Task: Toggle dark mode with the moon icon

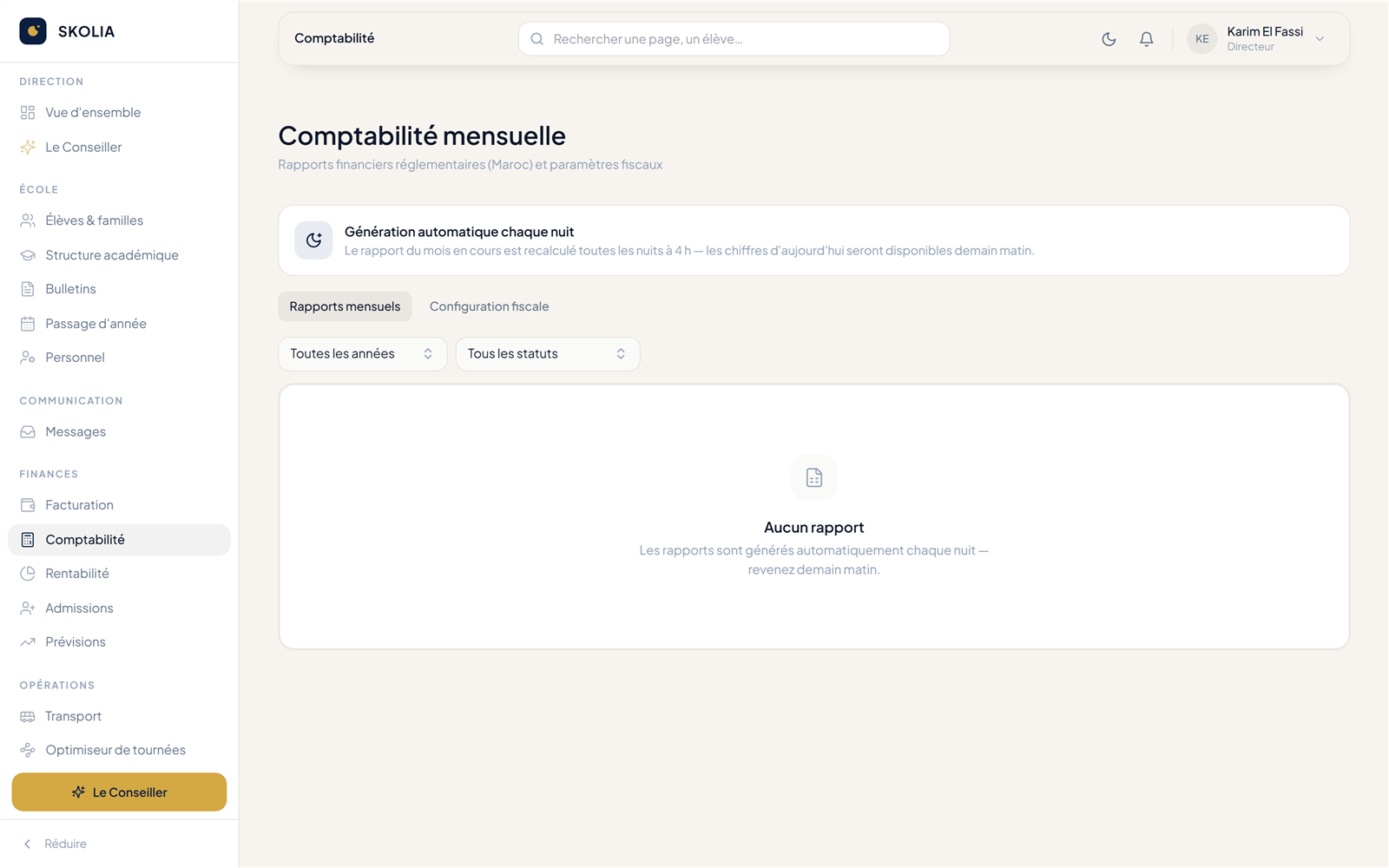Action: [x=1109, y=39]
